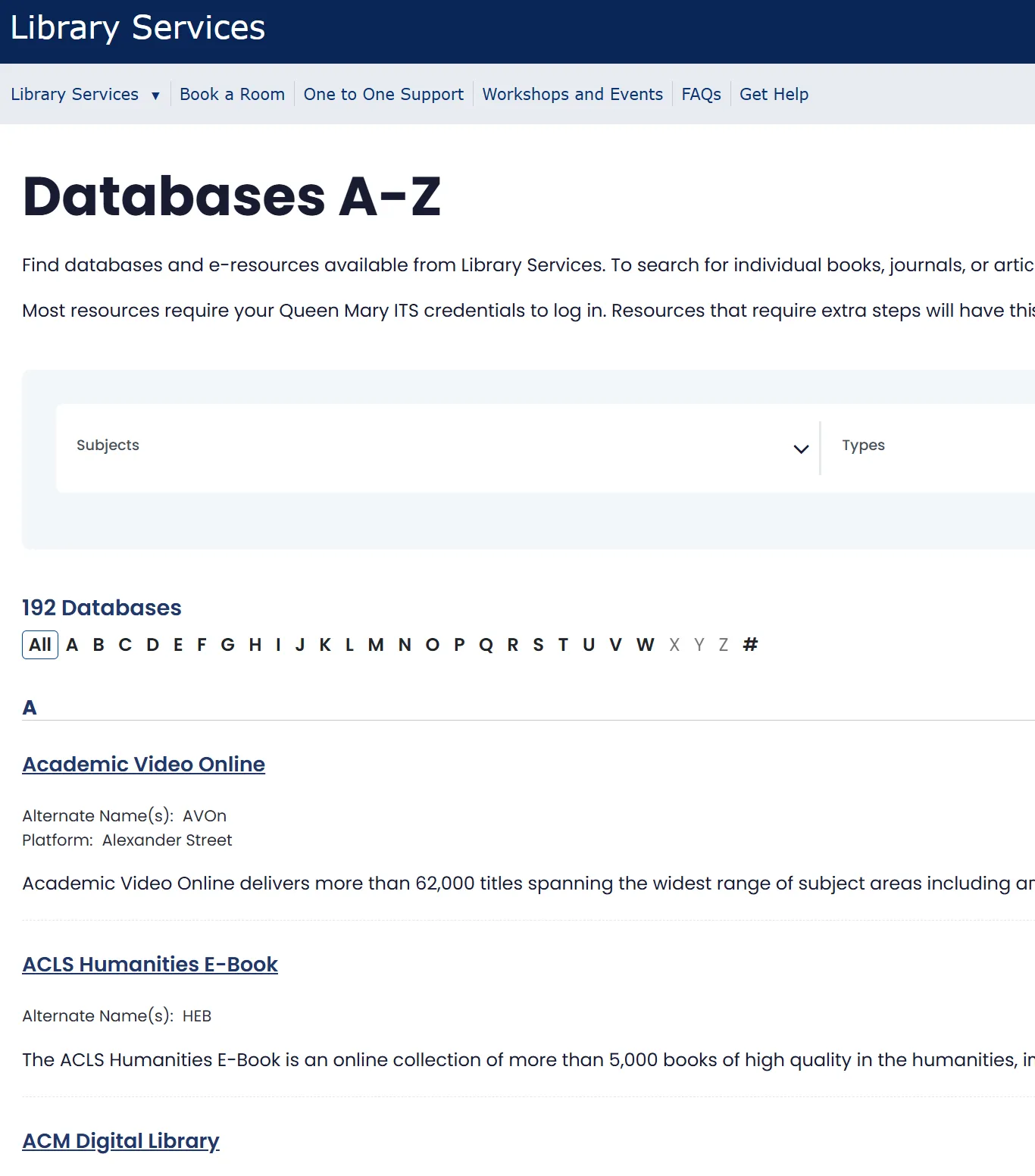
Task: Open the Subjects dropdown filter
Action: pyautogui.click(x=438, y=447)
